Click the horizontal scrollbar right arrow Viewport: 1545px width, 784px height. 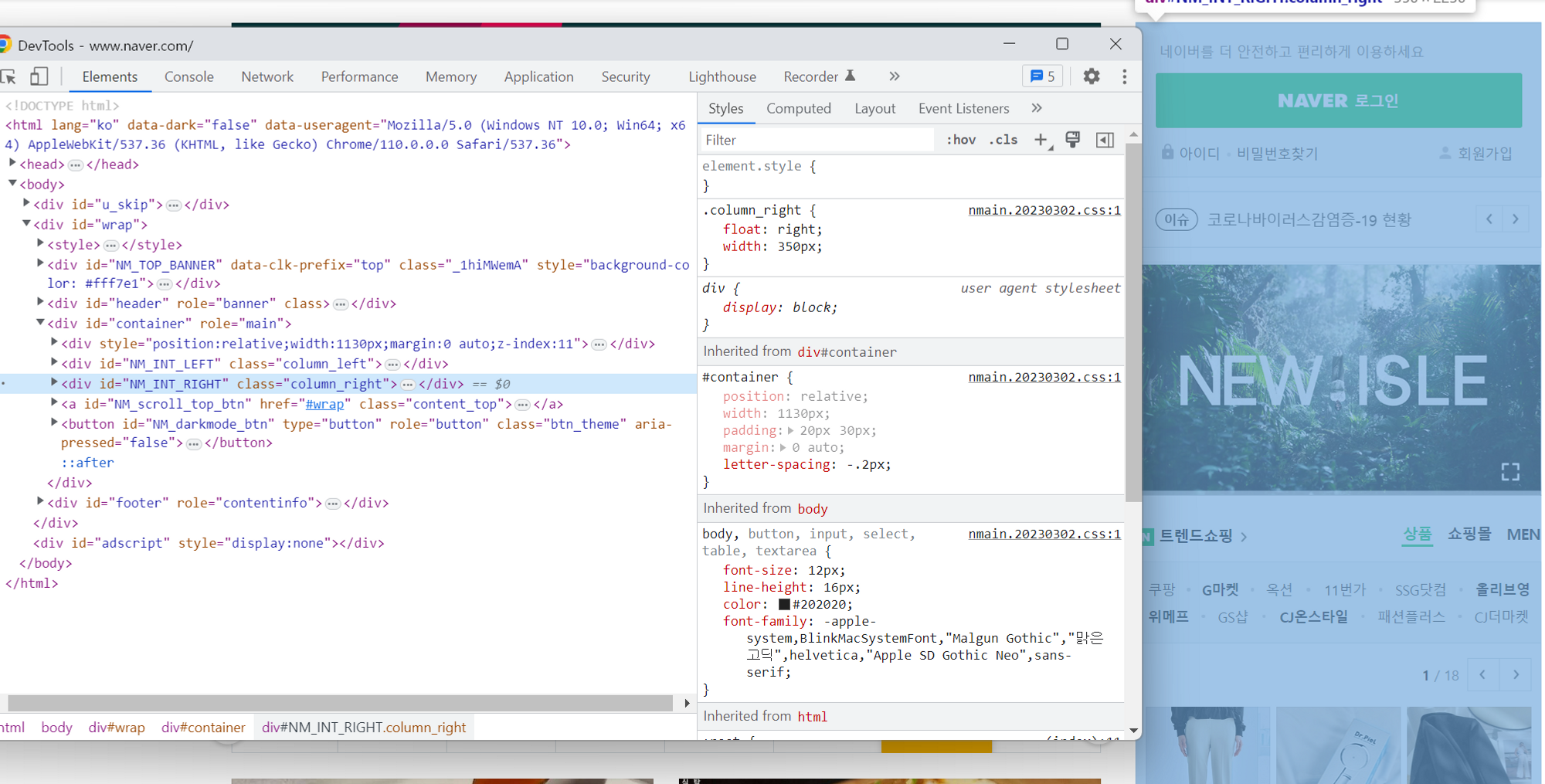pos(686,703)
